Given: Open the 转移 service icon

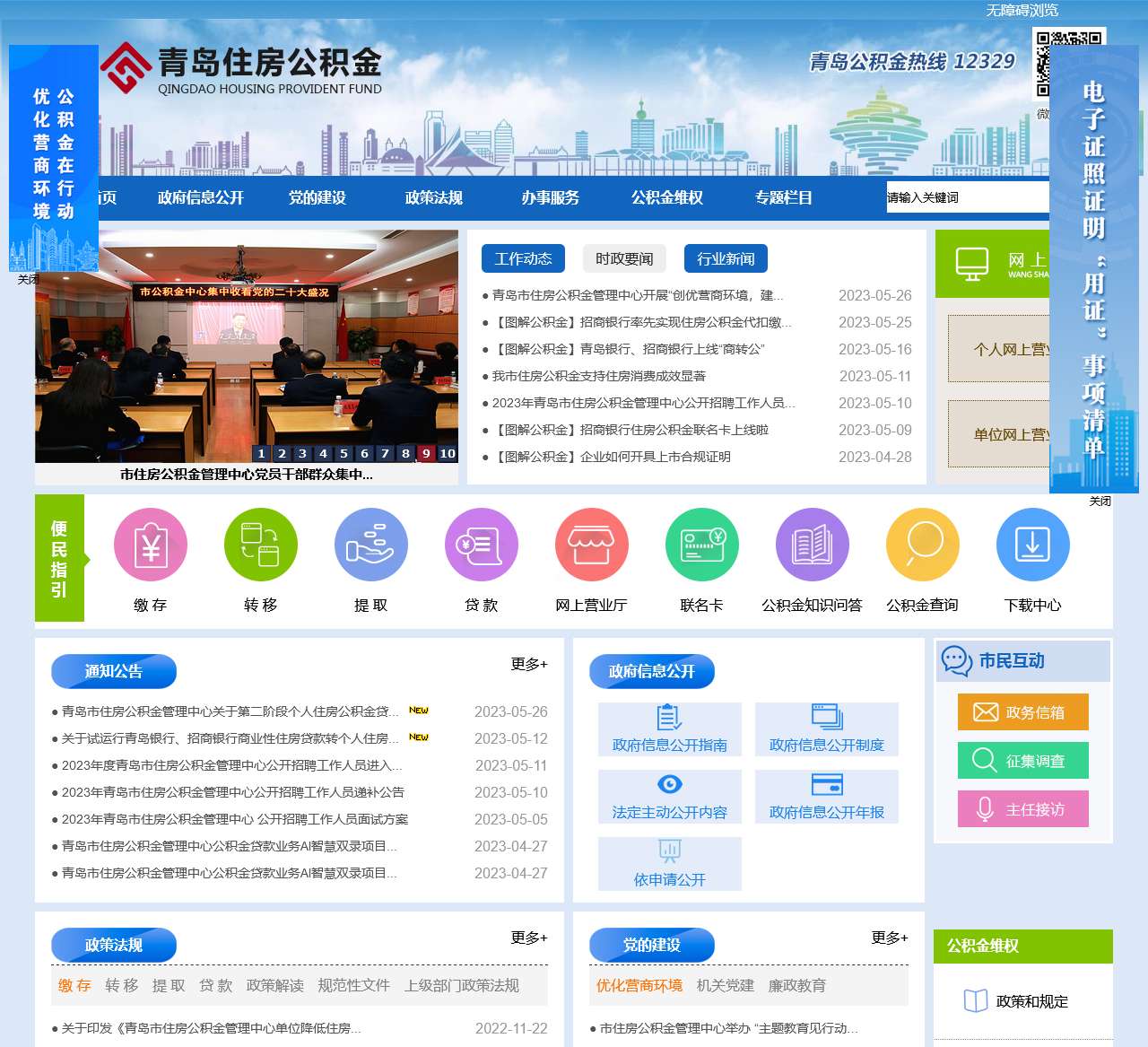Looking at the screenshot, I should (x=260, y=544).
